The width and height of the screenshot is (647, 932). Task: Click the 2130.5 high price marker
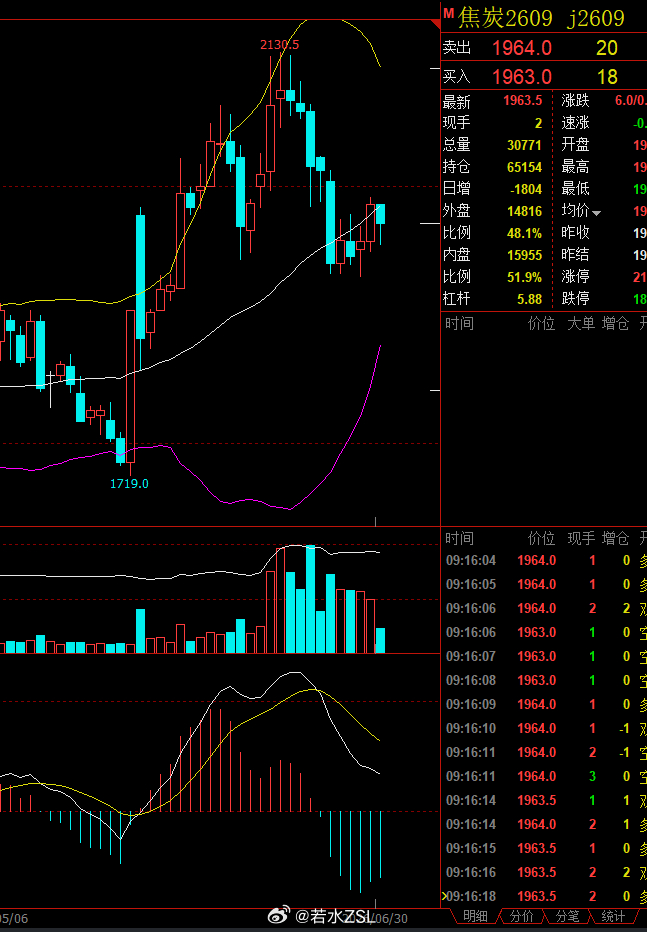click(x=280, y=45)
